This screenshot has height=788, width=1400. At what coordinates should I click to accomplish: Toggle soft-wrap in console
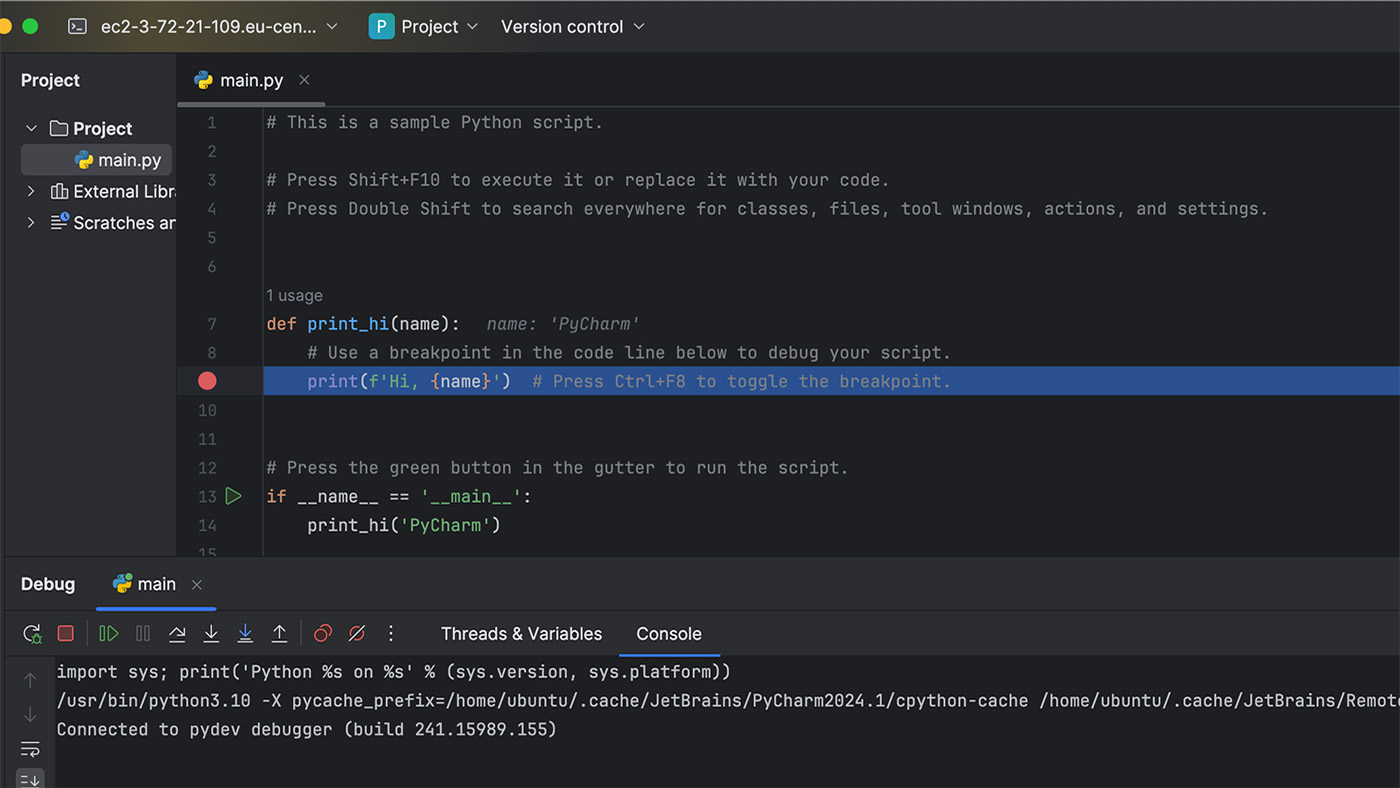(30, 749)
